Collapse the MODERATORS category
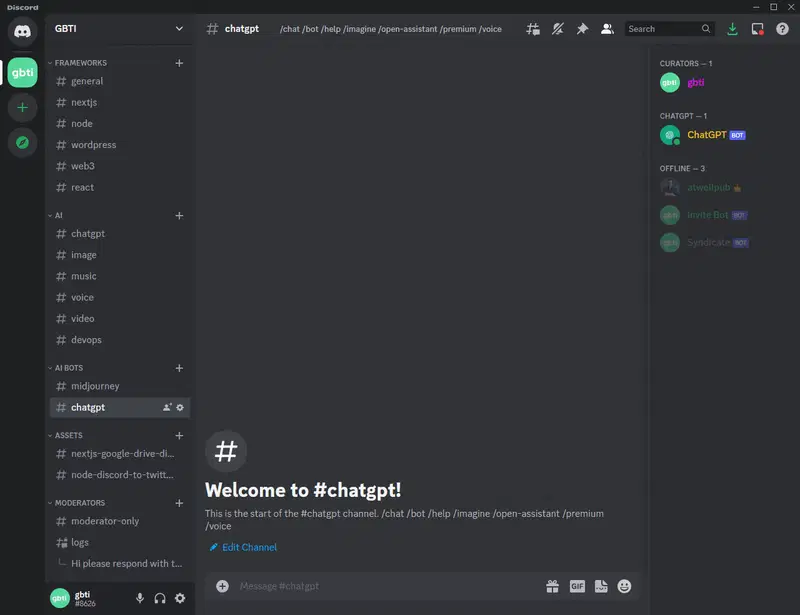Screen dimensions: 800x615 click(77, 504)
